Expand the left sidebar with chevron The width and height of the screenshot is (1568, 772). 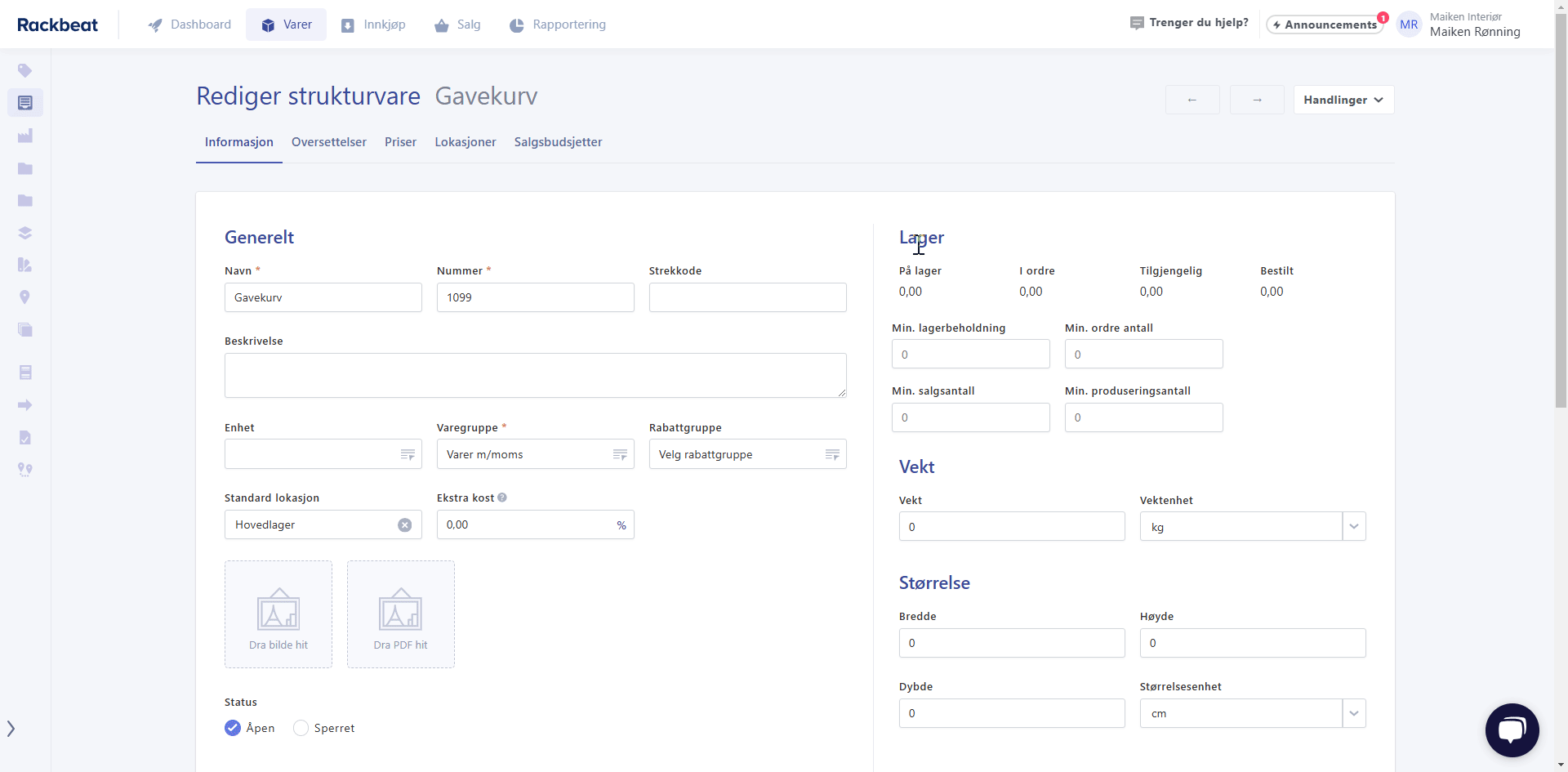click(11, 729)
